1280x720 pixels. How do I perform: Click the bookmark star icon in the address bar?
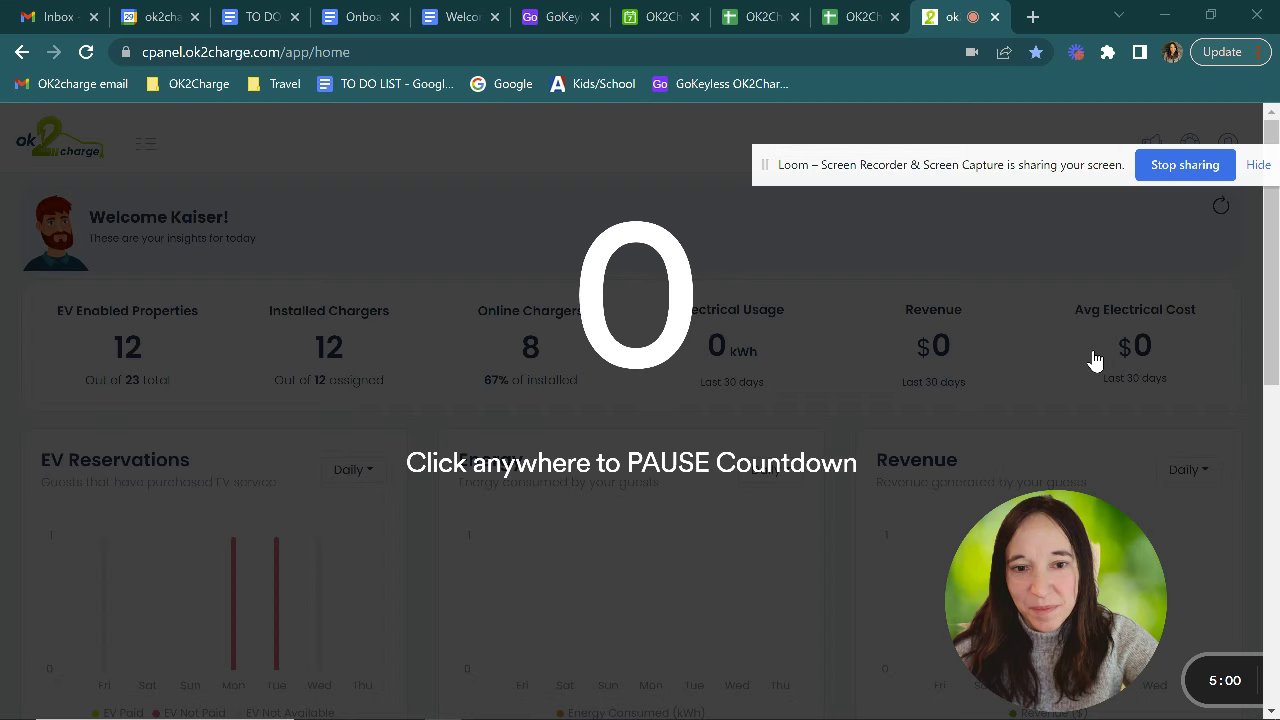click(1036, 52)
